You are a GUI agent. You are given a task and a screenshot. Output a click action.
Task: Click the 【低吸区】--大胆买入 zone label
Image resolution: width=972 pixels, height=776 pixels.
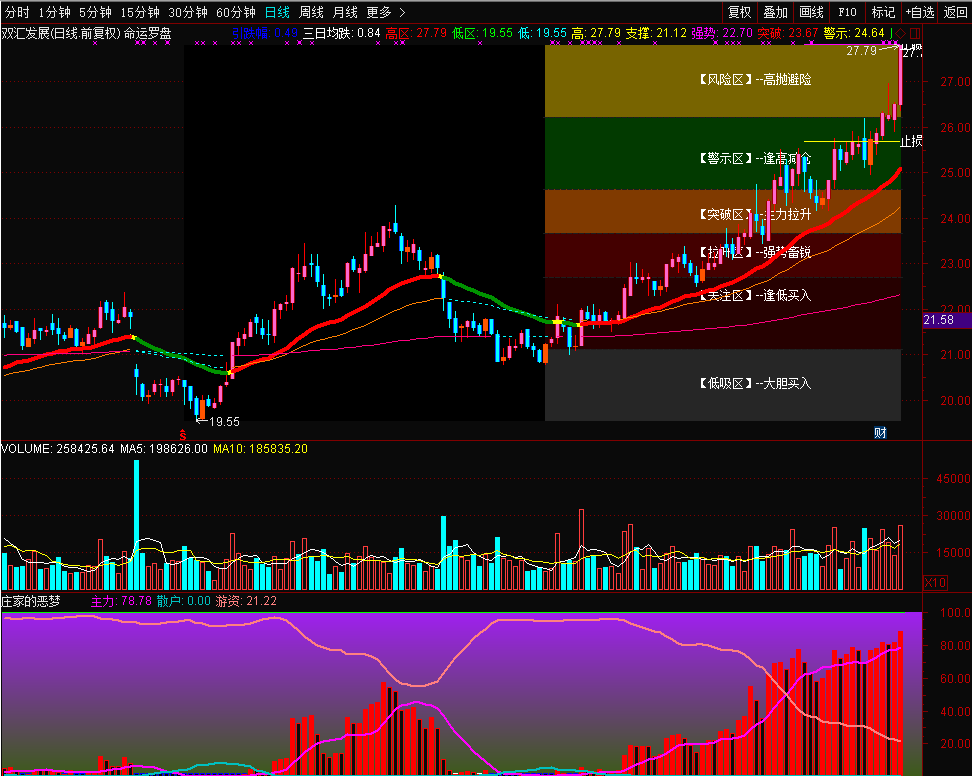tap(755, 384)
